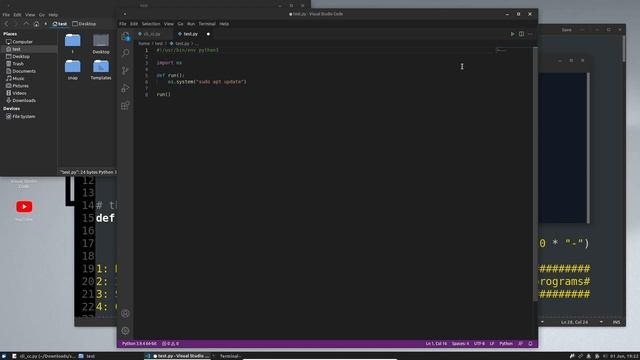
Task: Click the VS Code editor vertical scrollbar
Action: tap(535, 174)
